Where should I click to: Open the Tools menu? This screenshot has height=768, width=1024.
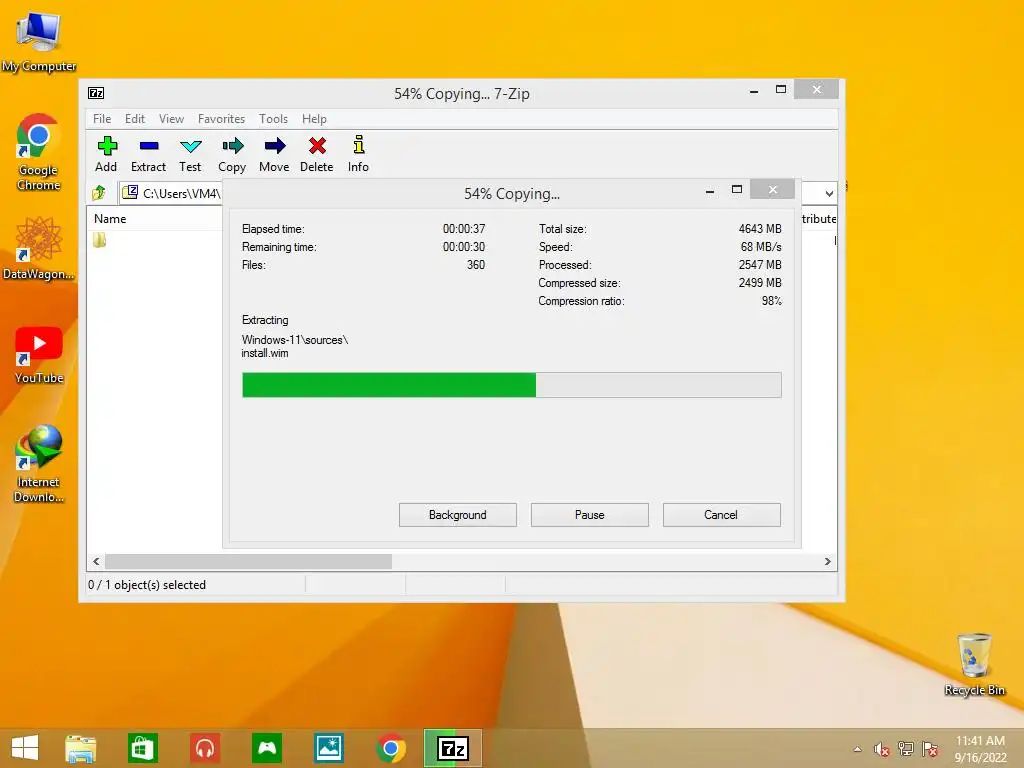[273, 119]
